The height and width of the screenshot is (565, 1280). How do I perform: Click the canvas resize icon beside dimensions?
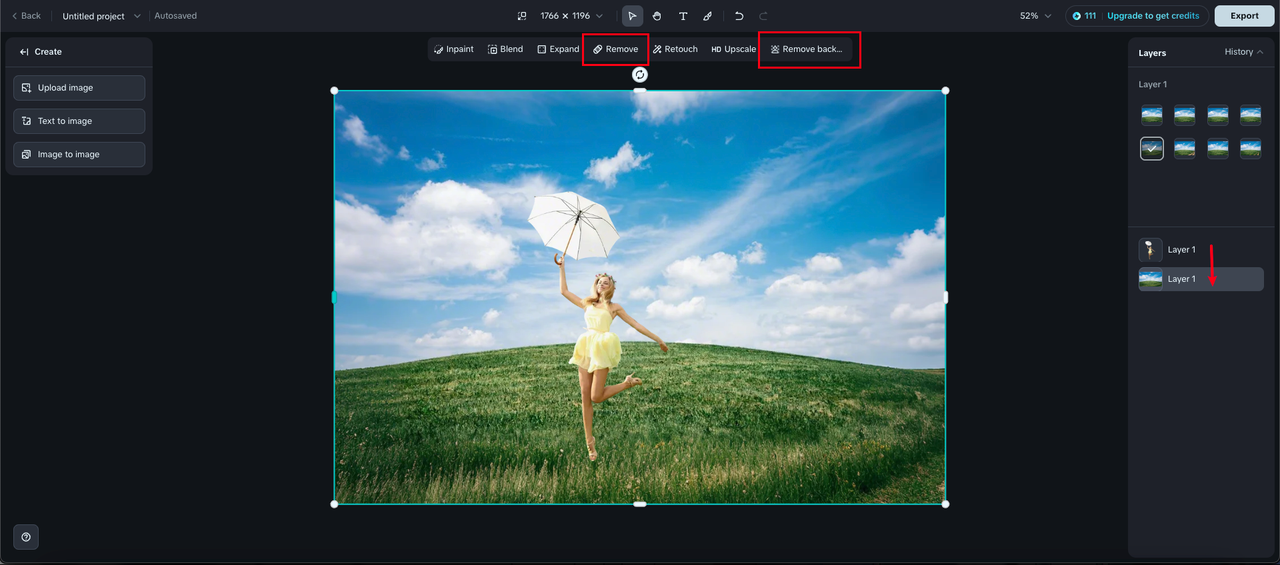[521, 16]
